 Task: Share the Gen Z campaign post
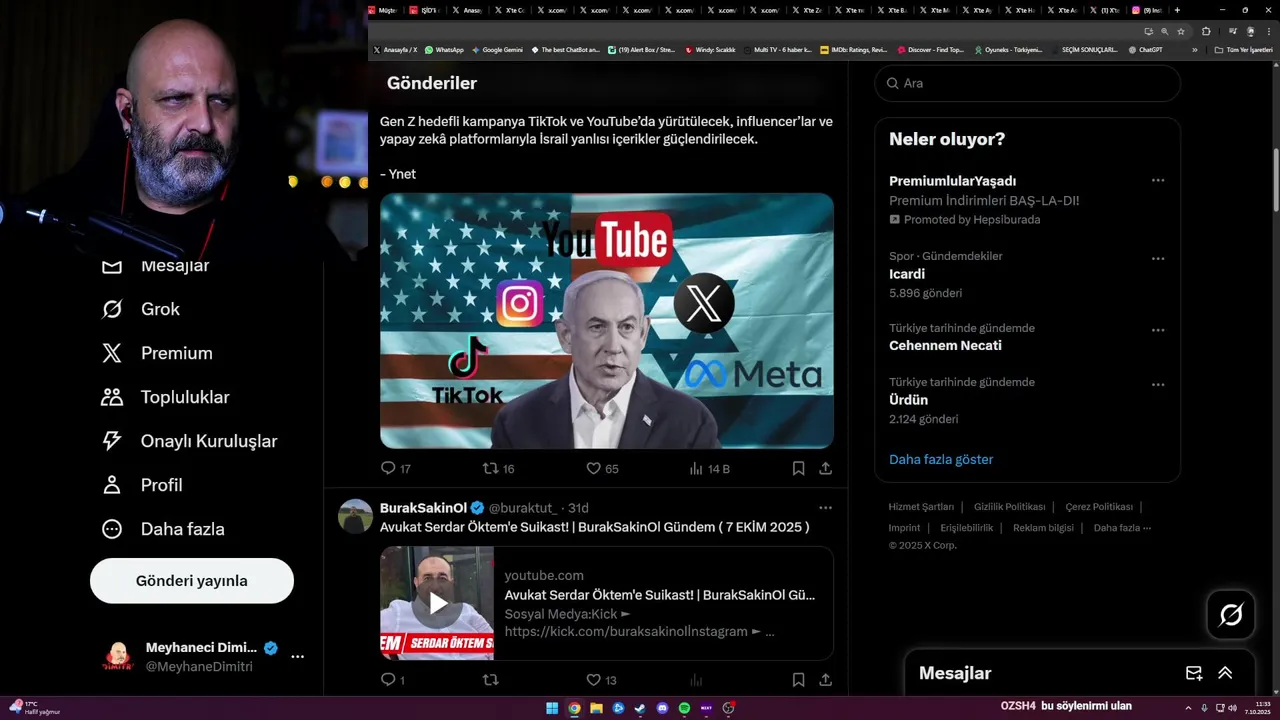tap(825, 468)
